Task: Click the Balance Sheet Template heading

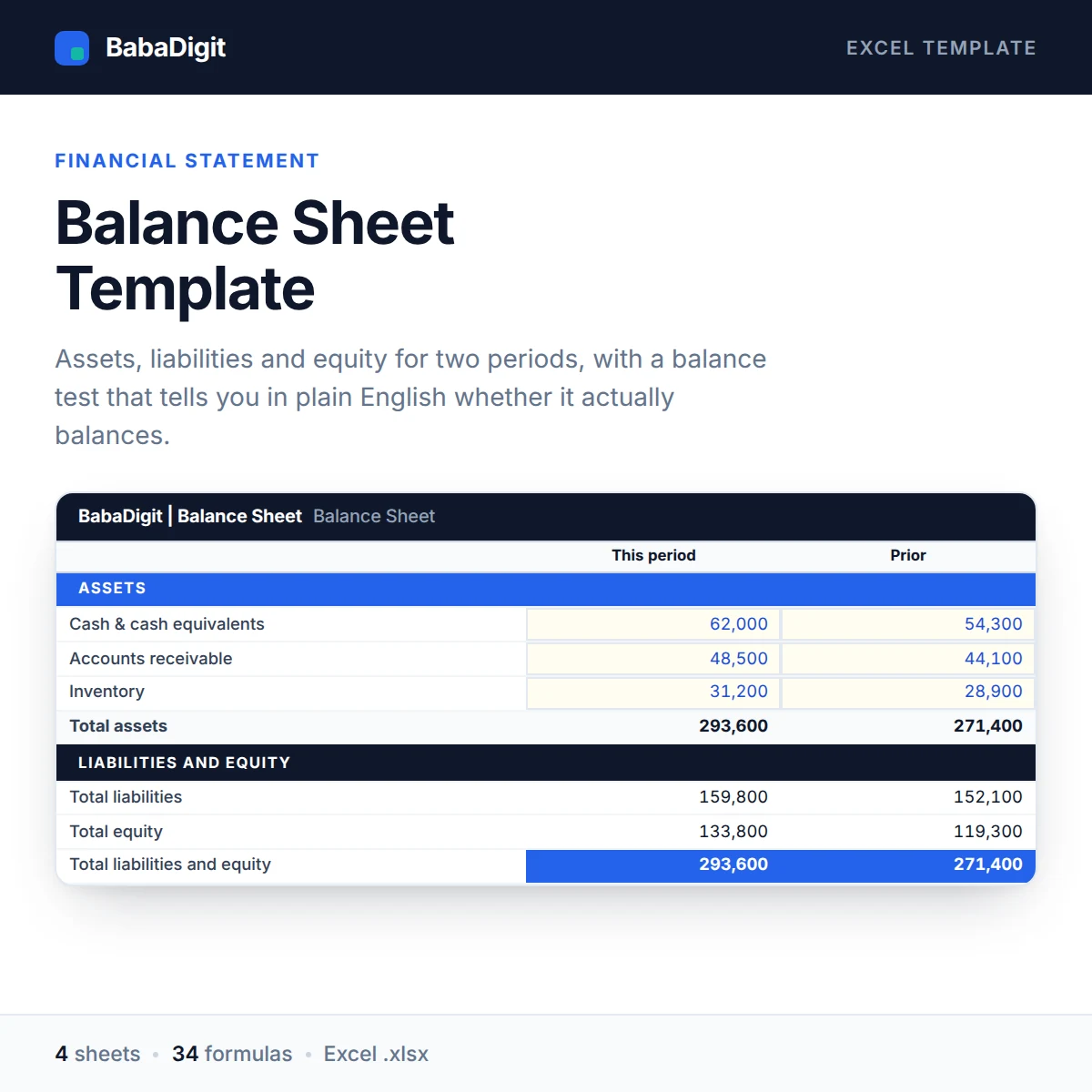Action: (255, 256)
